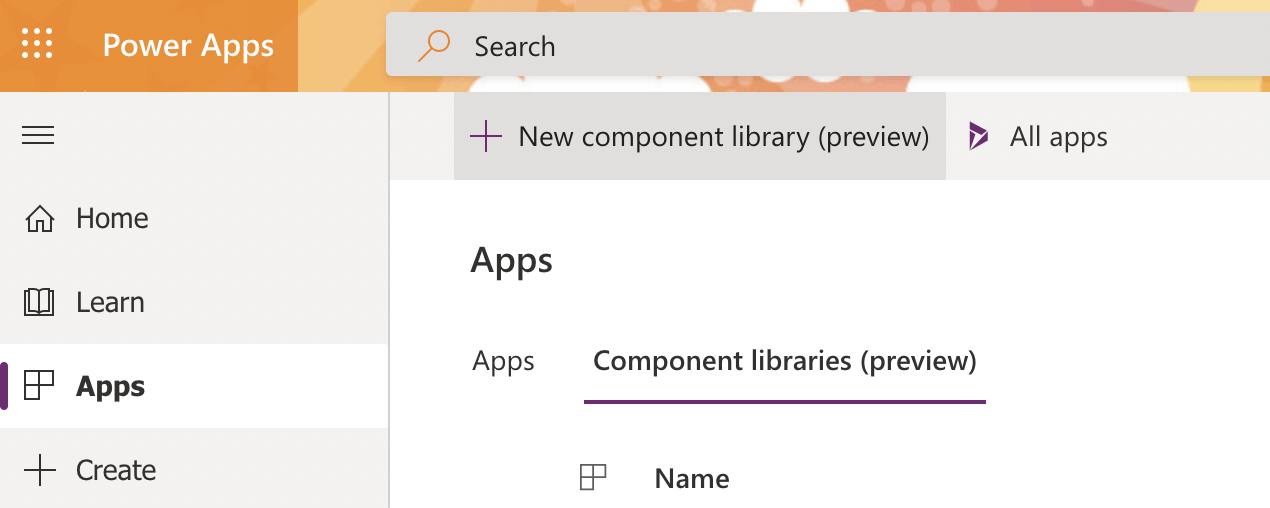Click the Dynamics icon beside All apps

[x=978, y=137]
